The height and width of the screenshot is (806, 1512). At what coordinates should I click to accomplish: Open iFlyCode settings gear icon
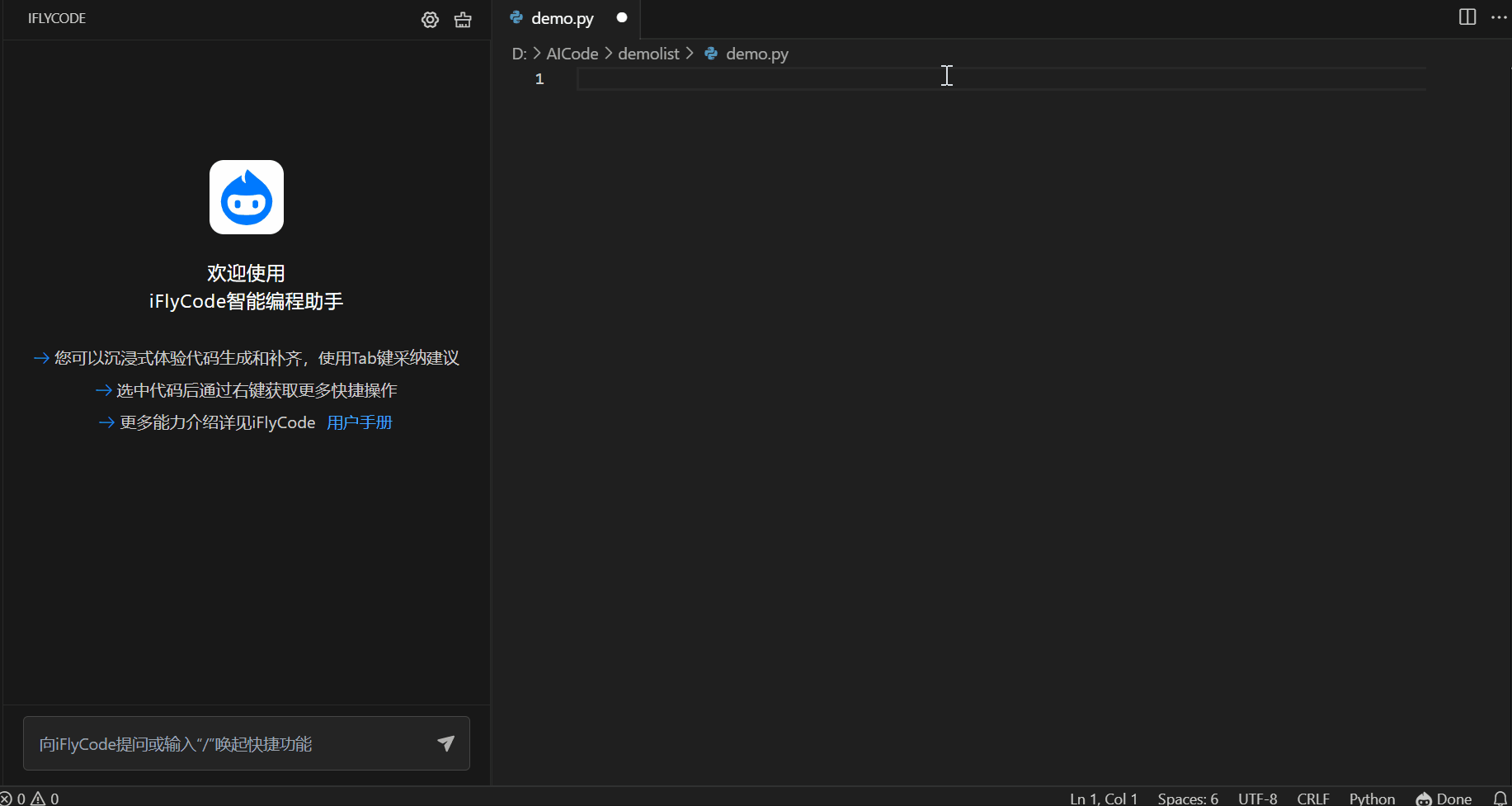(x=430, y=20)
